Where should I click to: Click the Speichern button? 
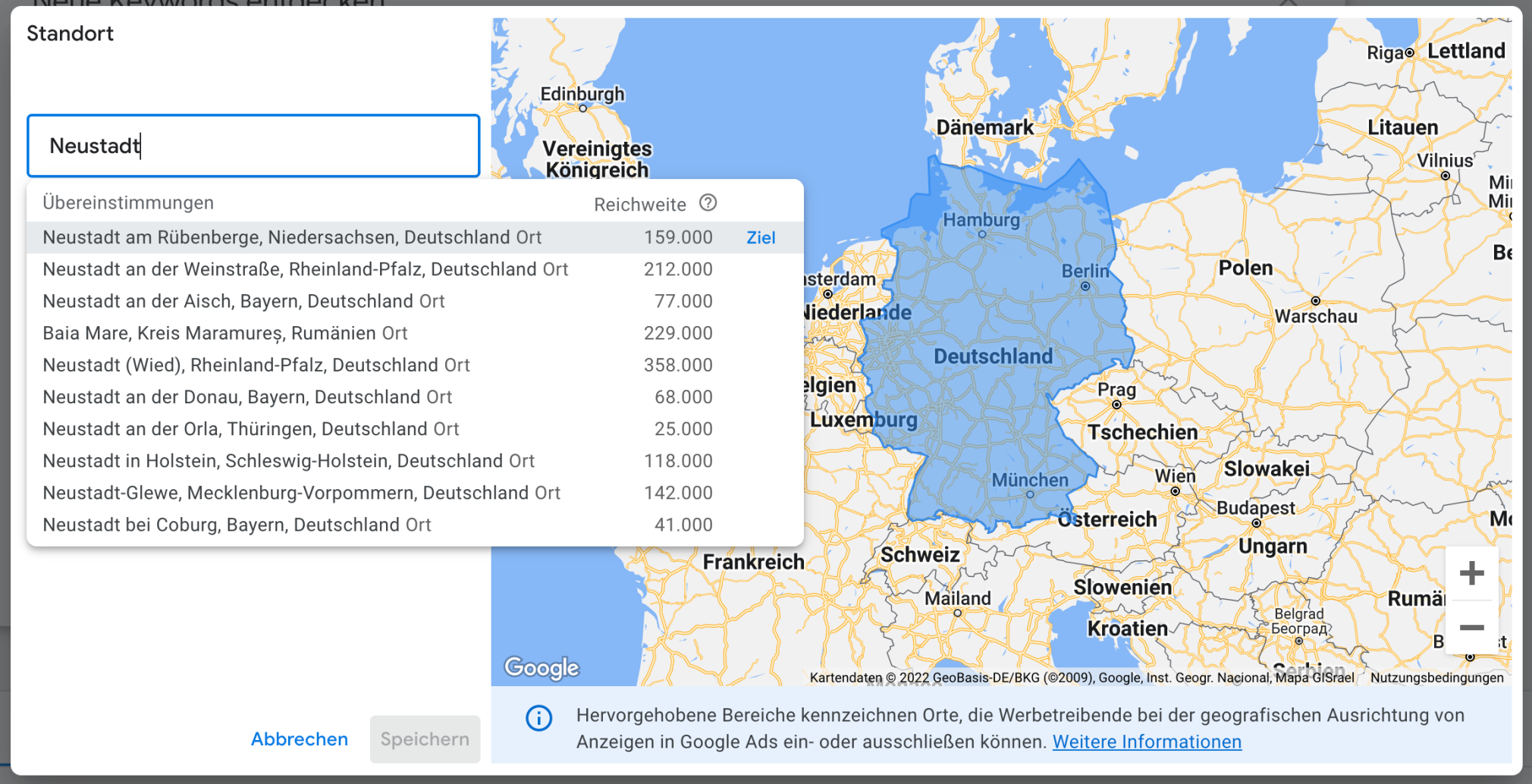click(x=425, y=739)
